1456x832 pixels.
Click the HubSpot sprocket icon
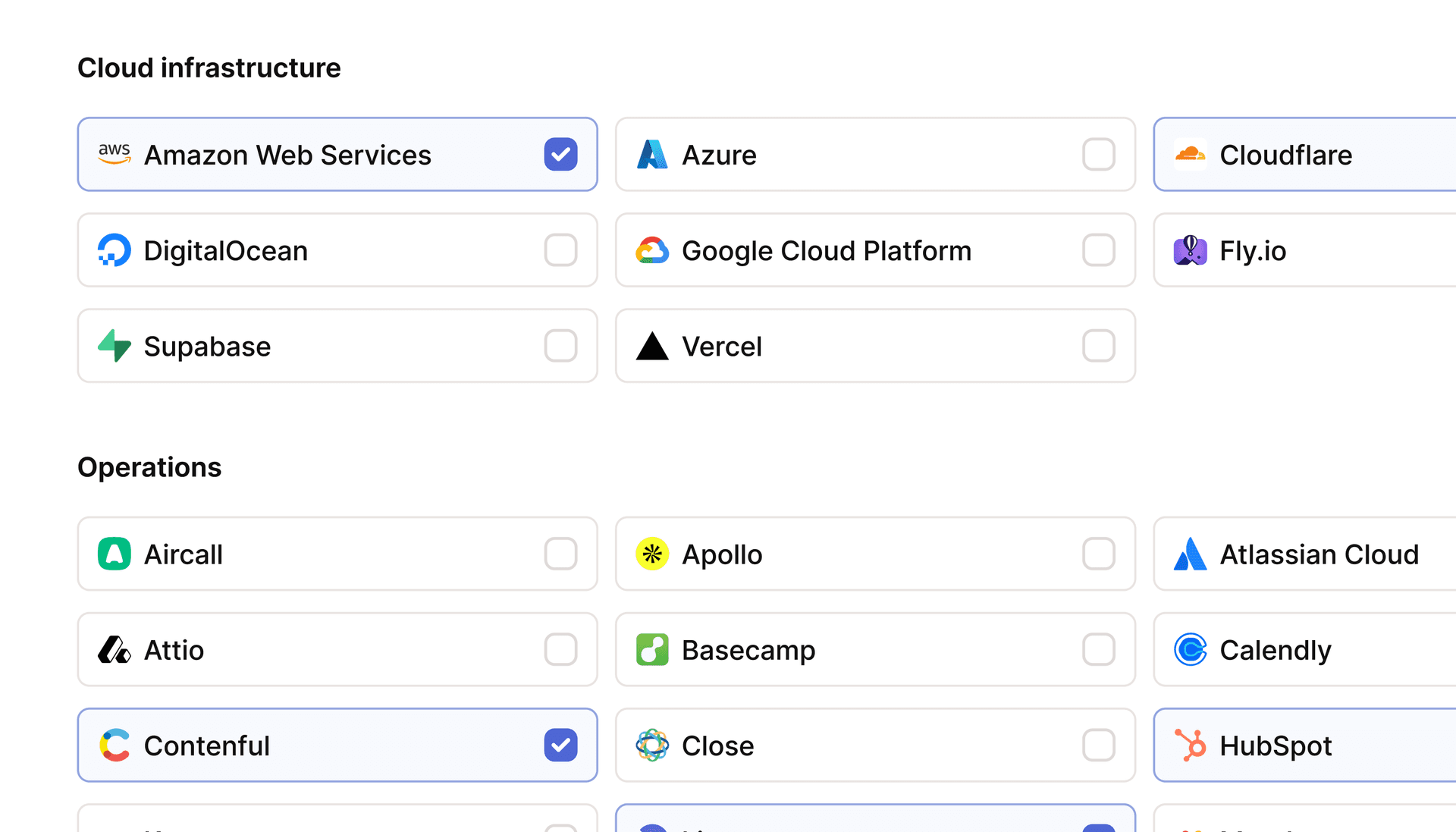pyautogui.click(x=1191, y=746)
